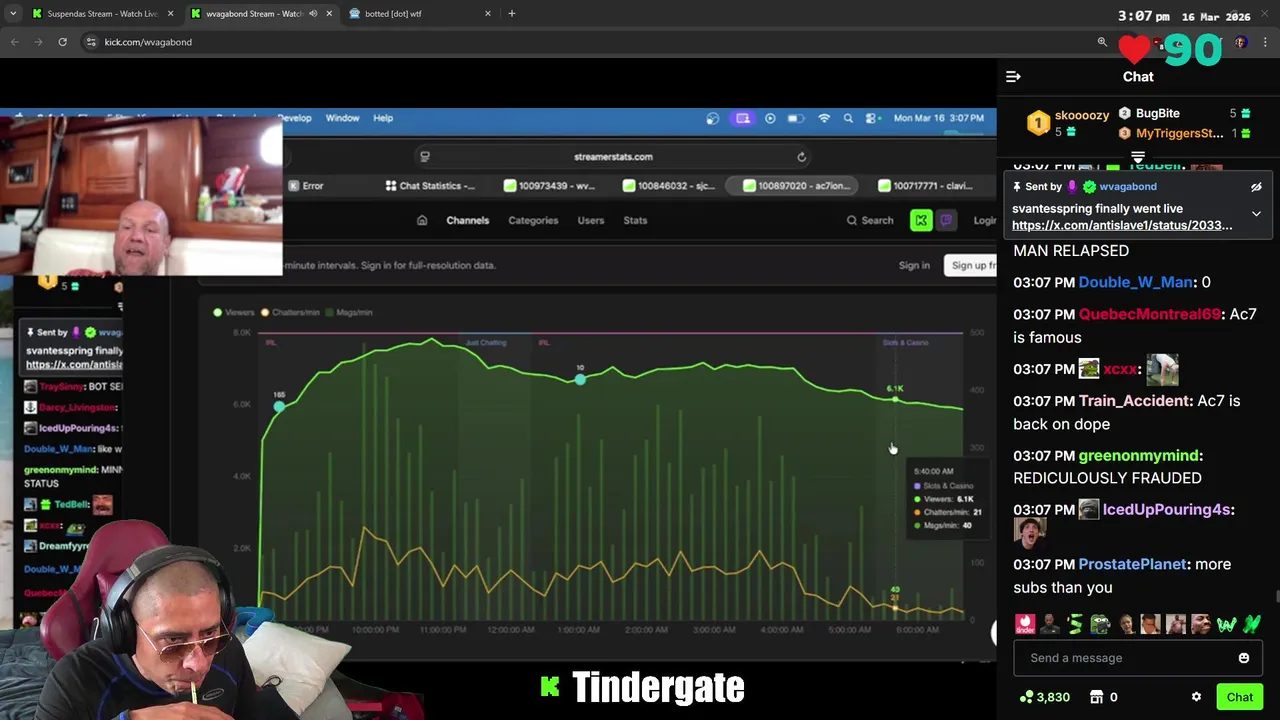This screenshot has height=720, width=1280.
Task: Open the chat shop icon
Action: click(x=1096, y=697)
